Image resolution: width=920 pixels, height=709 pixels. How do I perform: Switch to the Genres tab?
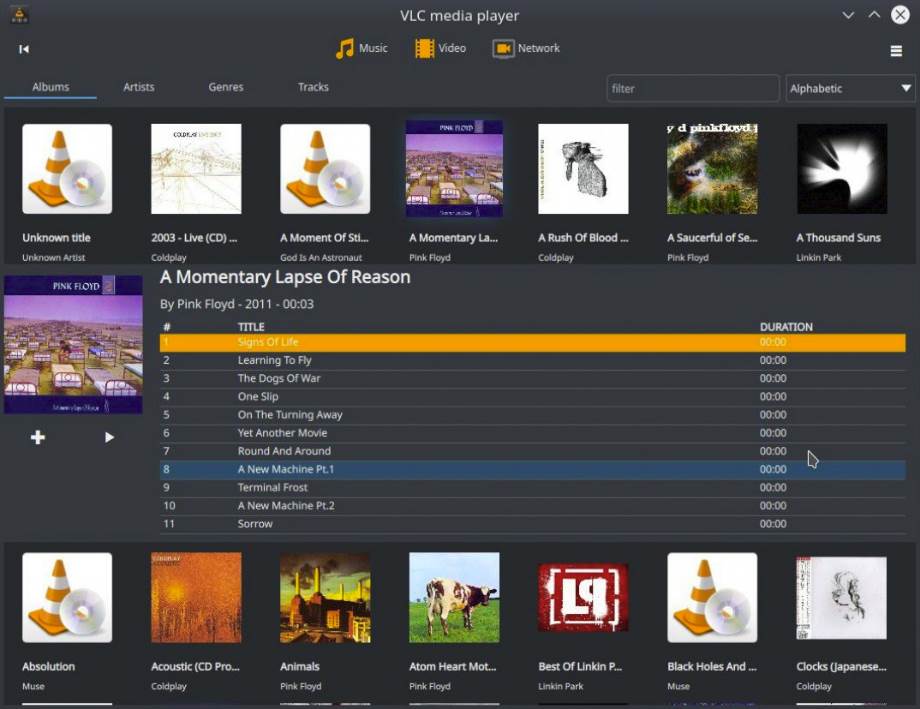click(225, 87)
